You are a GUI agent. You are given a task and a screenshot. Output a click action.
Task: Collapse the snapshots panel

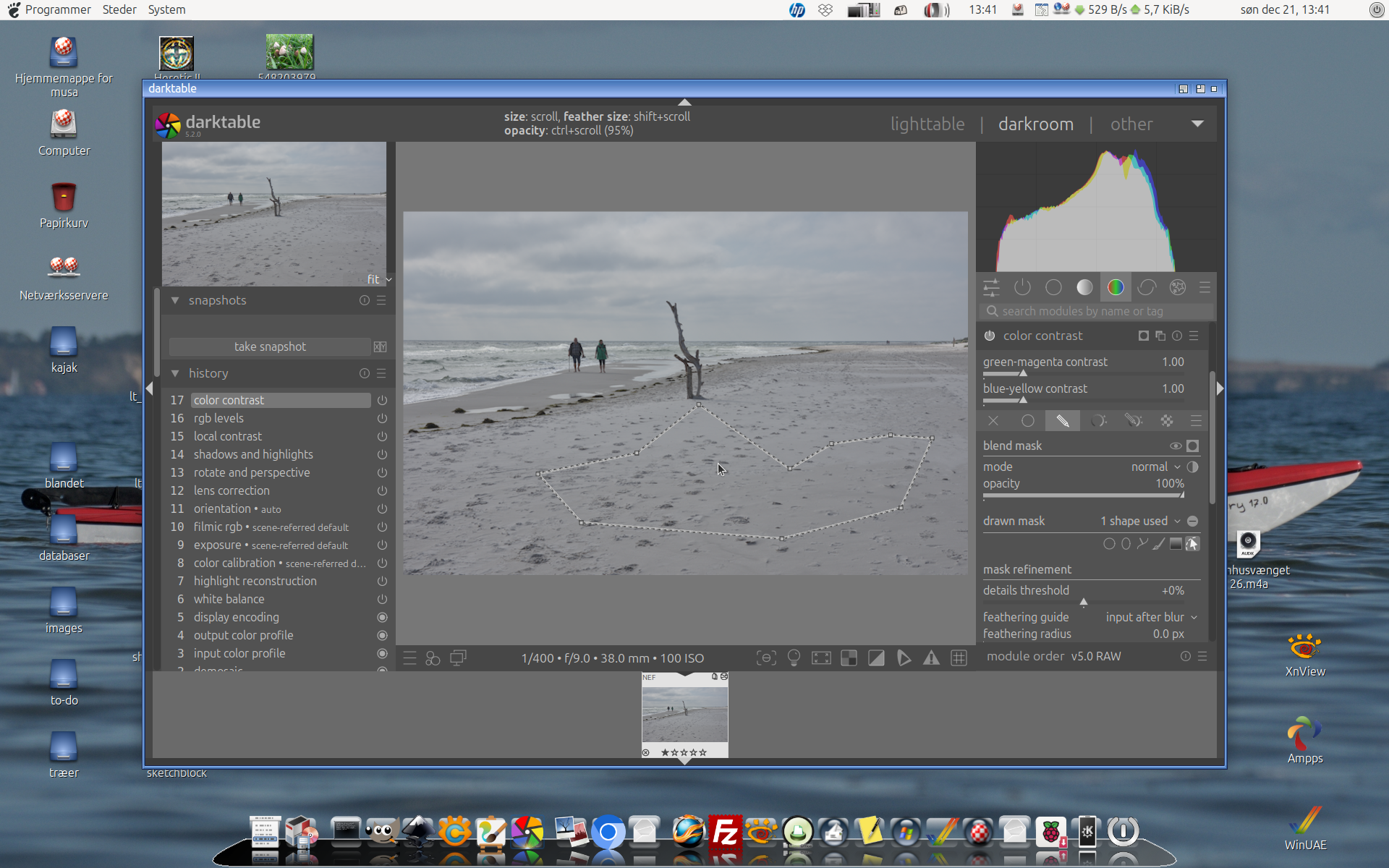(x=175, y=300)
